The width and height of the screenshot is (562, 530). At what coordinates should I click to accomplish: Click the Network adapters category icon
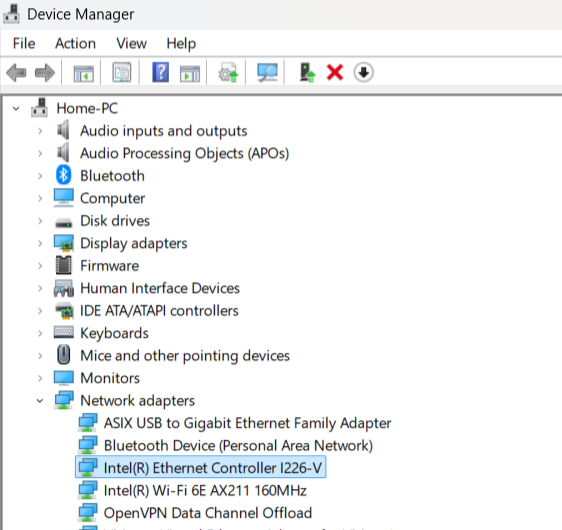click(64, 400)
